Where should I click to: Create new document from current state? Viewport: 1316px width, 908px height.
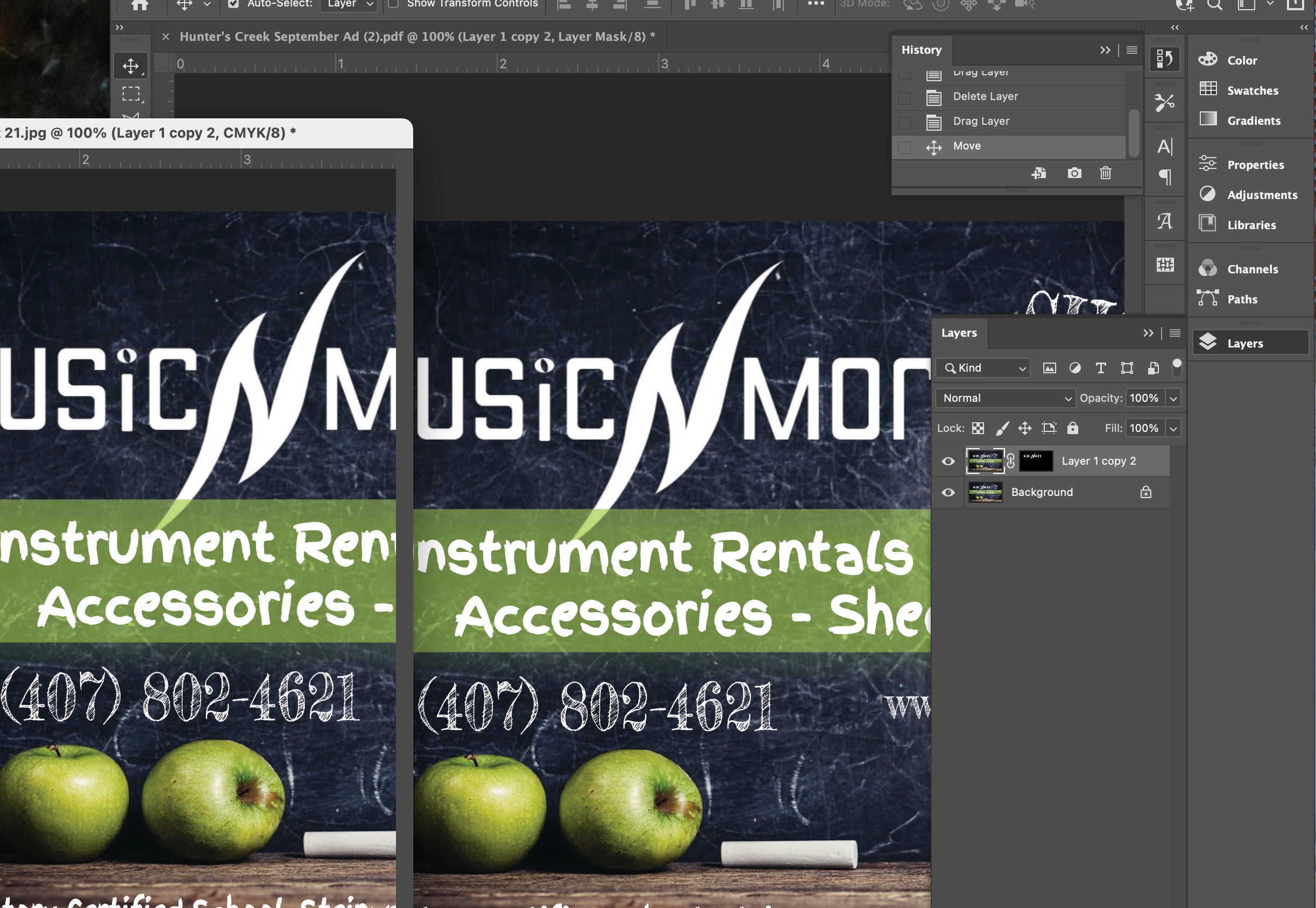(1038, 173)
